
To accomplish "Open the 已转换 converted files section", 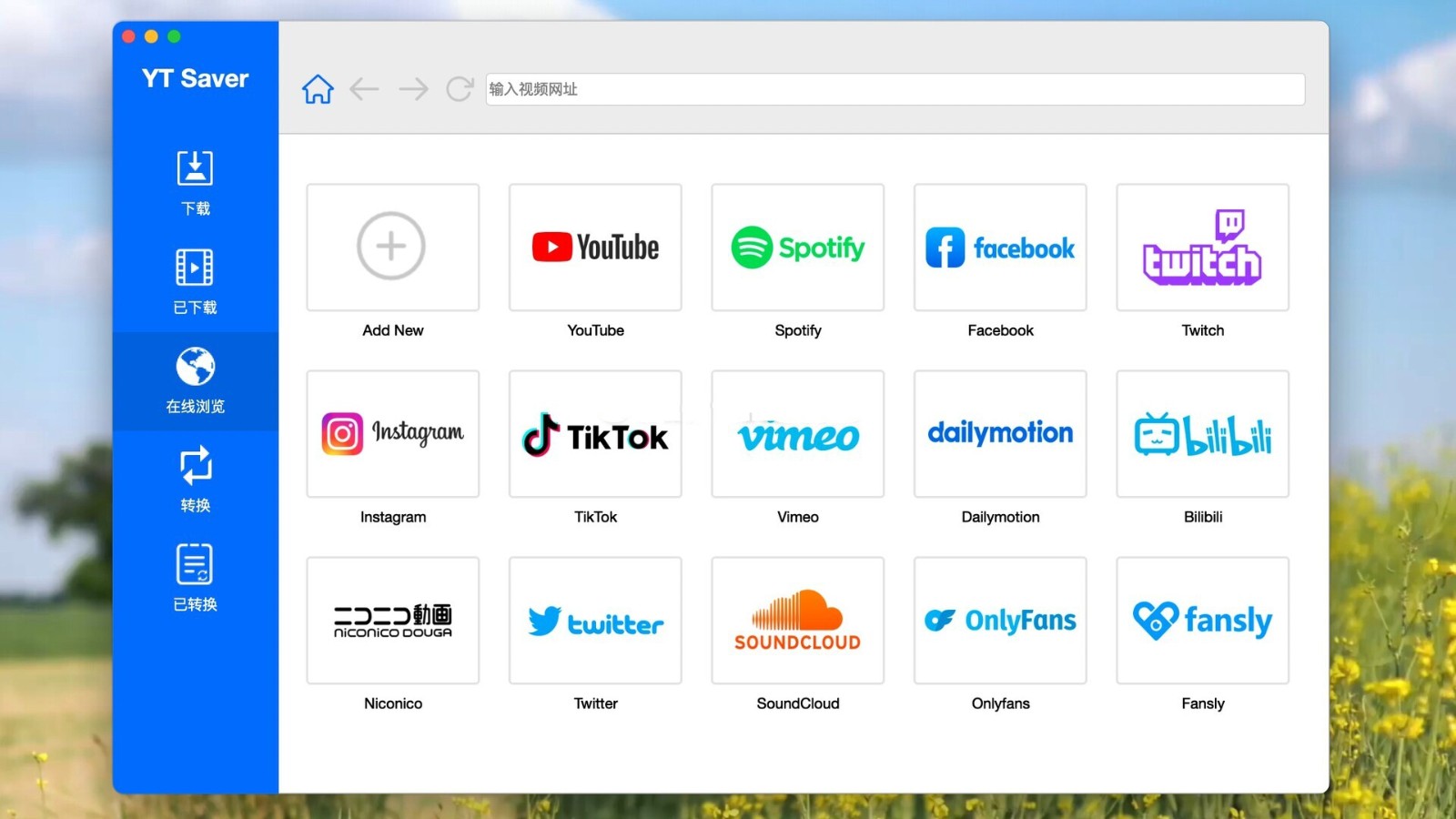I will (195, 579).
